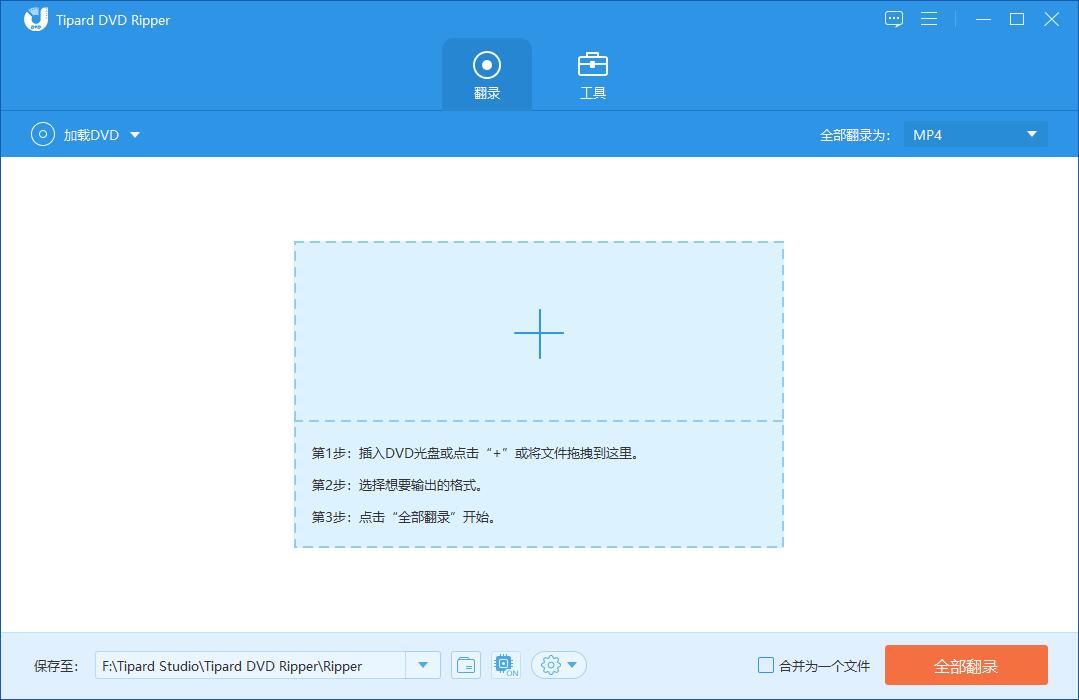This screenshot has width=1079, height=700.
Task: Open the gear settings dropdown
Action: [559, 666]
